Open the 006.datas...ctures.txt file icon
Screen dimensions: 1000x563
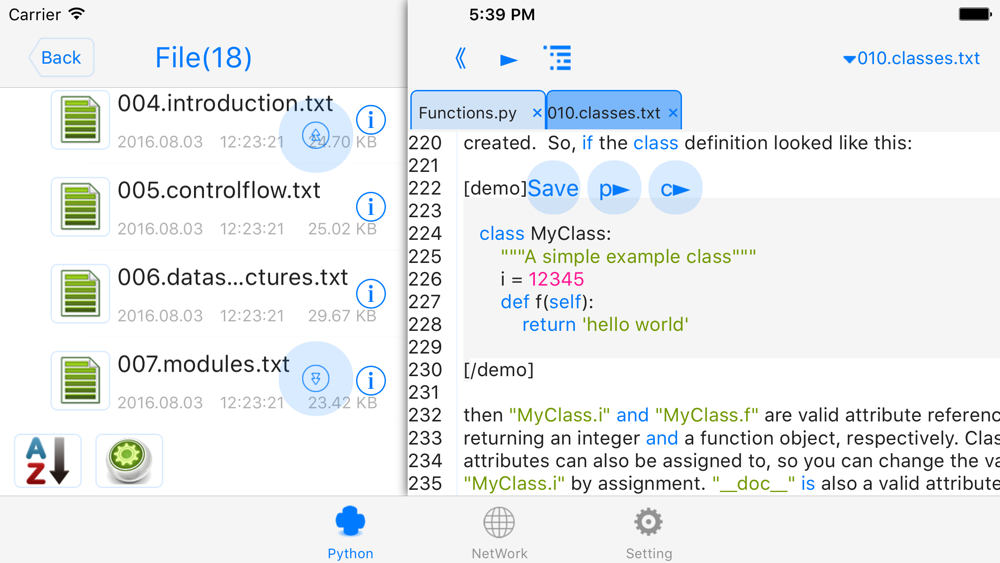click(80, 294)
